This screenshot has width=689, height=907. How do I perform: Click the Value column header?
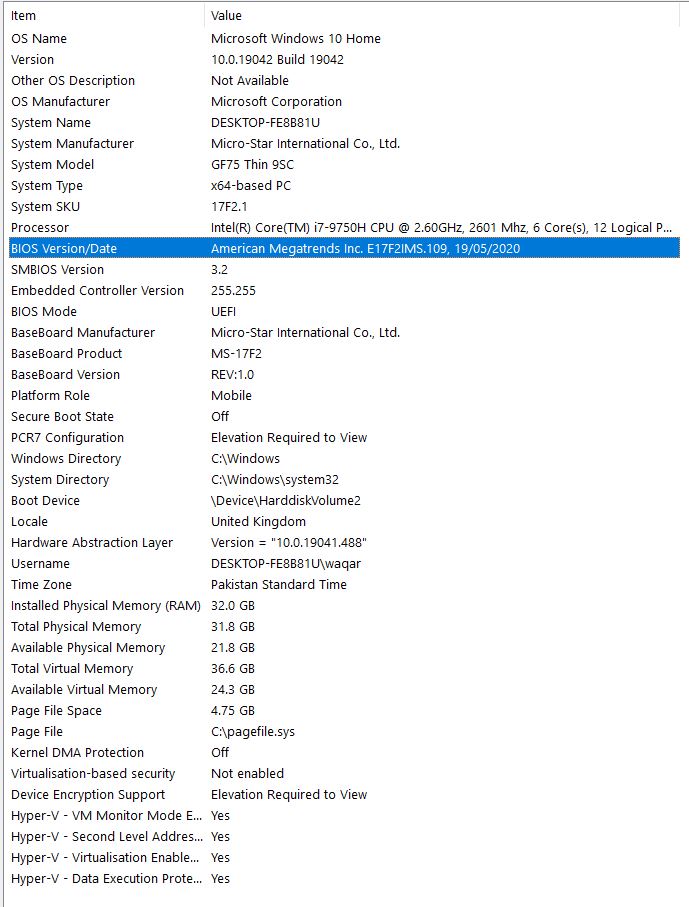coord(442,16)
